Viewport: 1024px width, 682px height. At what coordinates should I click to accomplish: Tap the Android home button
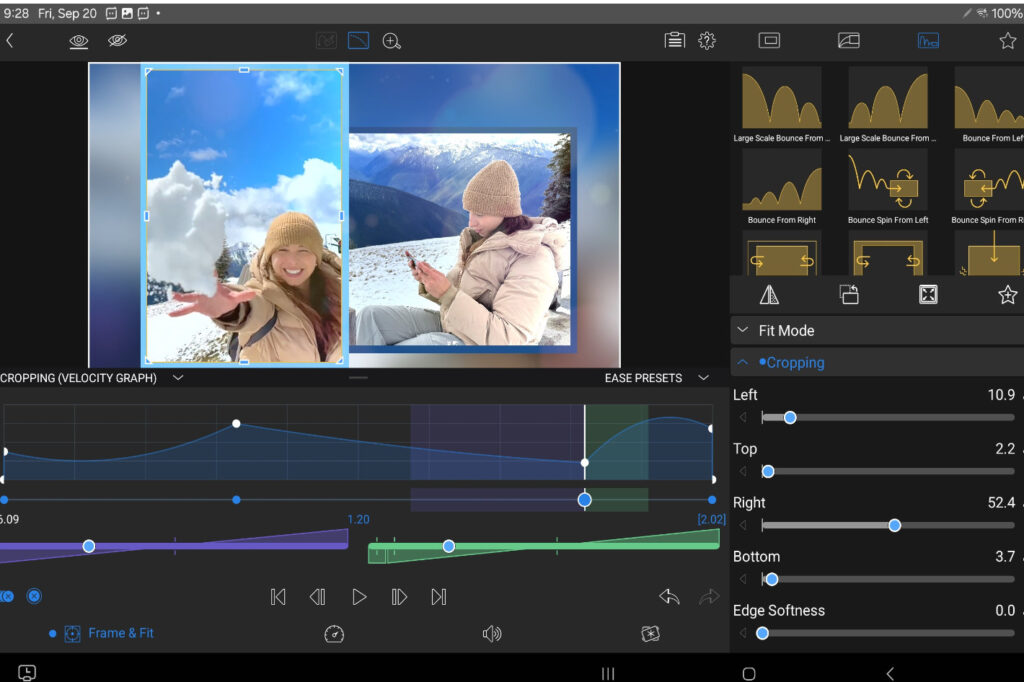749,674
